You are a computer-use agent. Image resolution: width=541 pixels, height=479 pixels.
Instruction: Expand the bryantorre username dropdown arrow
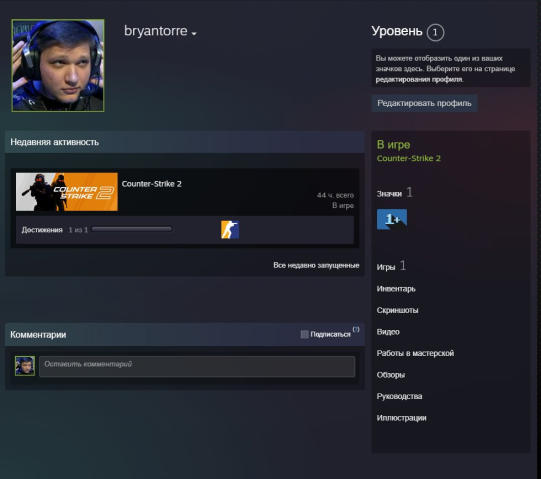pos(194,33)
